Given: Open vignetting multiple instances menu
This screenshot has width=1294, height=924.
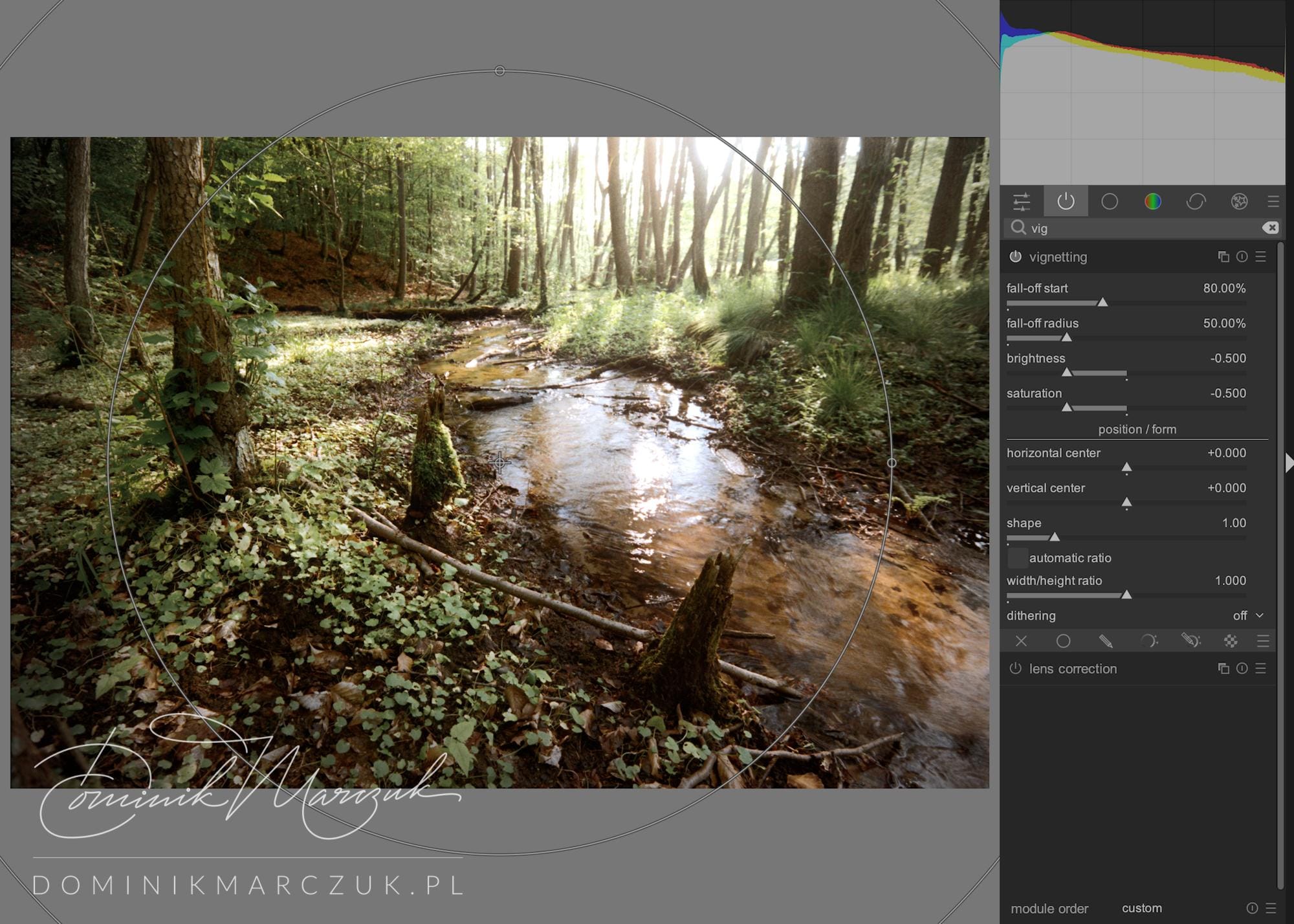Looking at the screenshot, I should (1223, 257).
